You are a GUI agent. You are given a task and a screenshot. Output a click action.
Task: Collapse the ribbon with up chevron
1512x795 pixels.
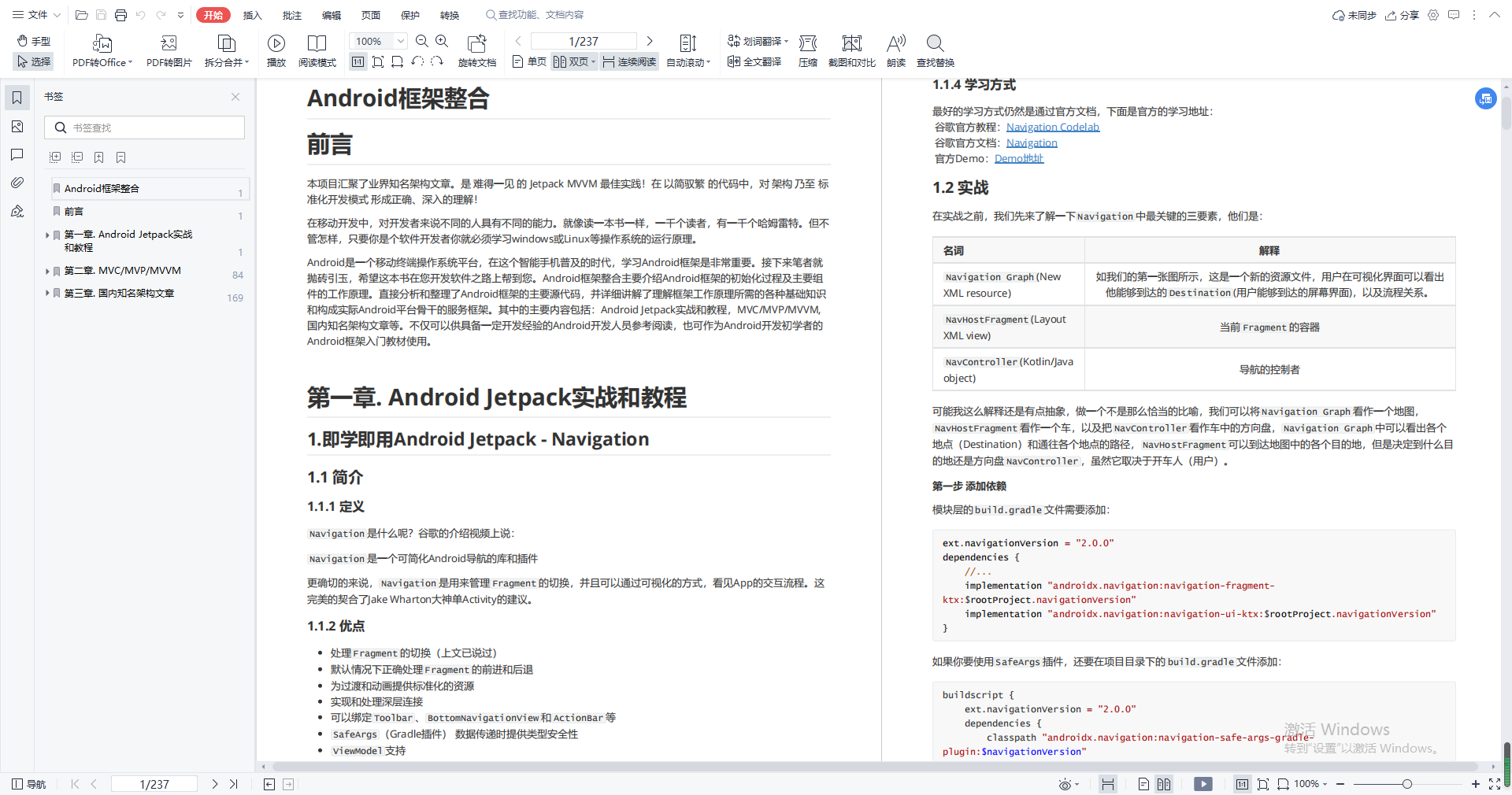[x=1494, y=15]
